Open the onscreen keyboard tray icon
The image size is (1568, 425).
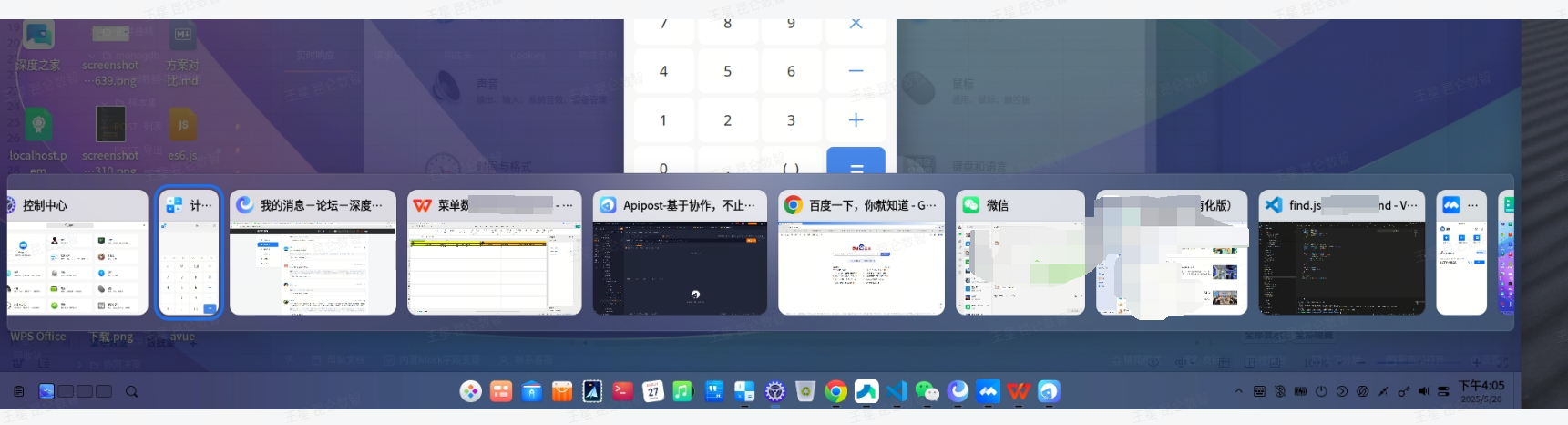tap(1259, 391)
